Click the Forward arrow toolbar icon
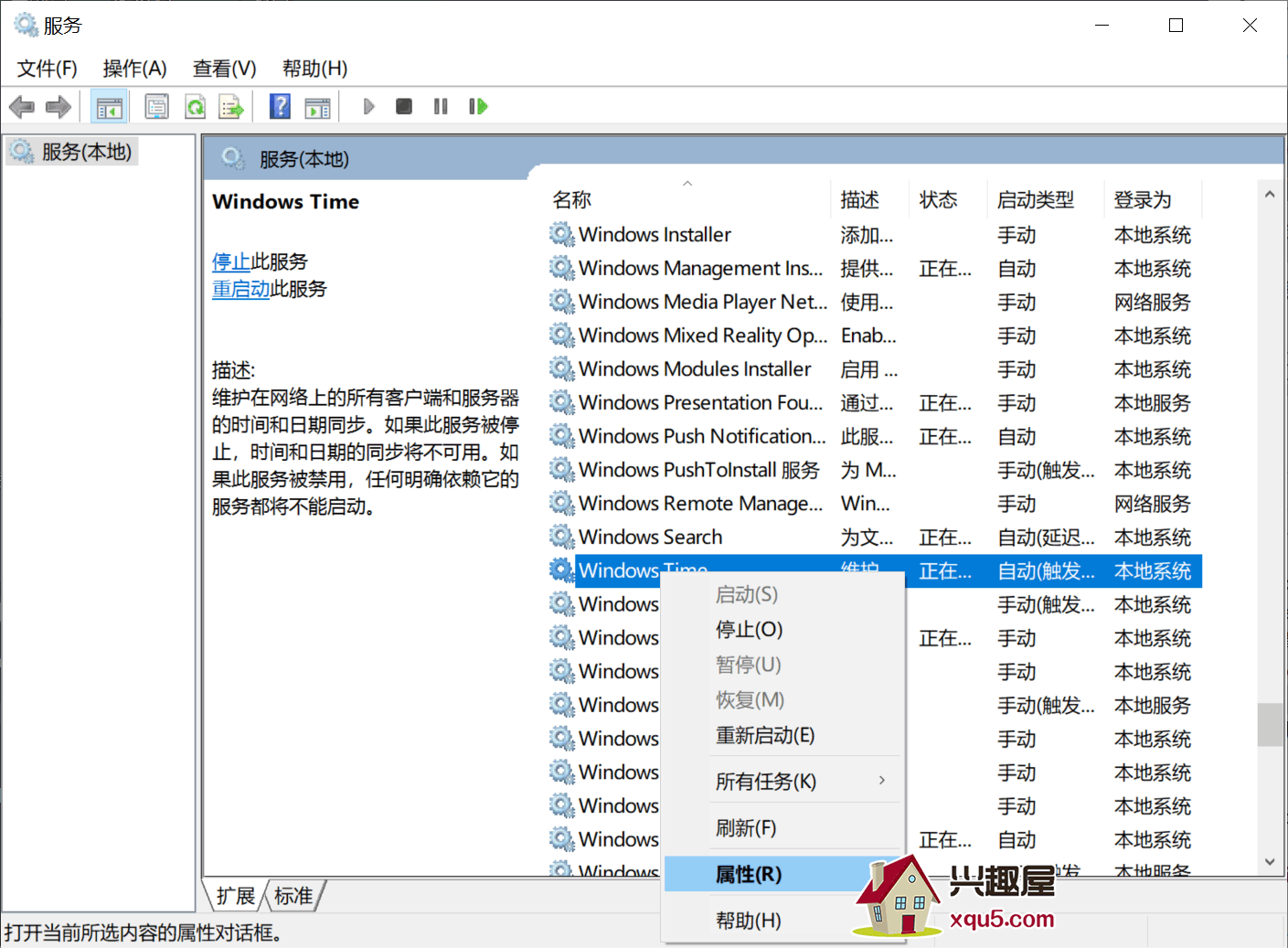This screenshot has width=1288, height=948. (x=59, y=107)
